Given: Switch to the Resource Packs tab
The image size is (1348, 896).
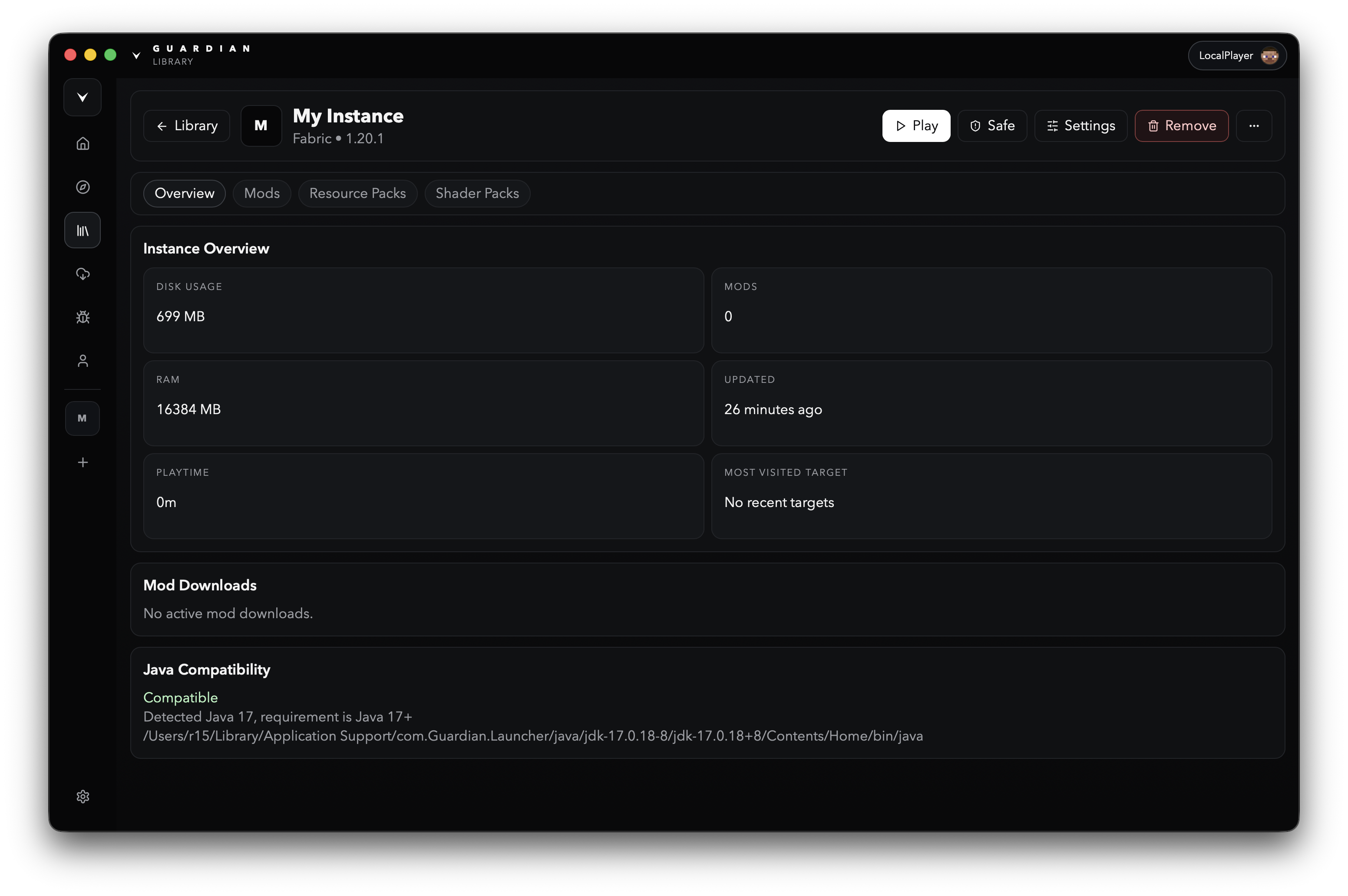Looking at the screenshot, I should coord(357,193).
